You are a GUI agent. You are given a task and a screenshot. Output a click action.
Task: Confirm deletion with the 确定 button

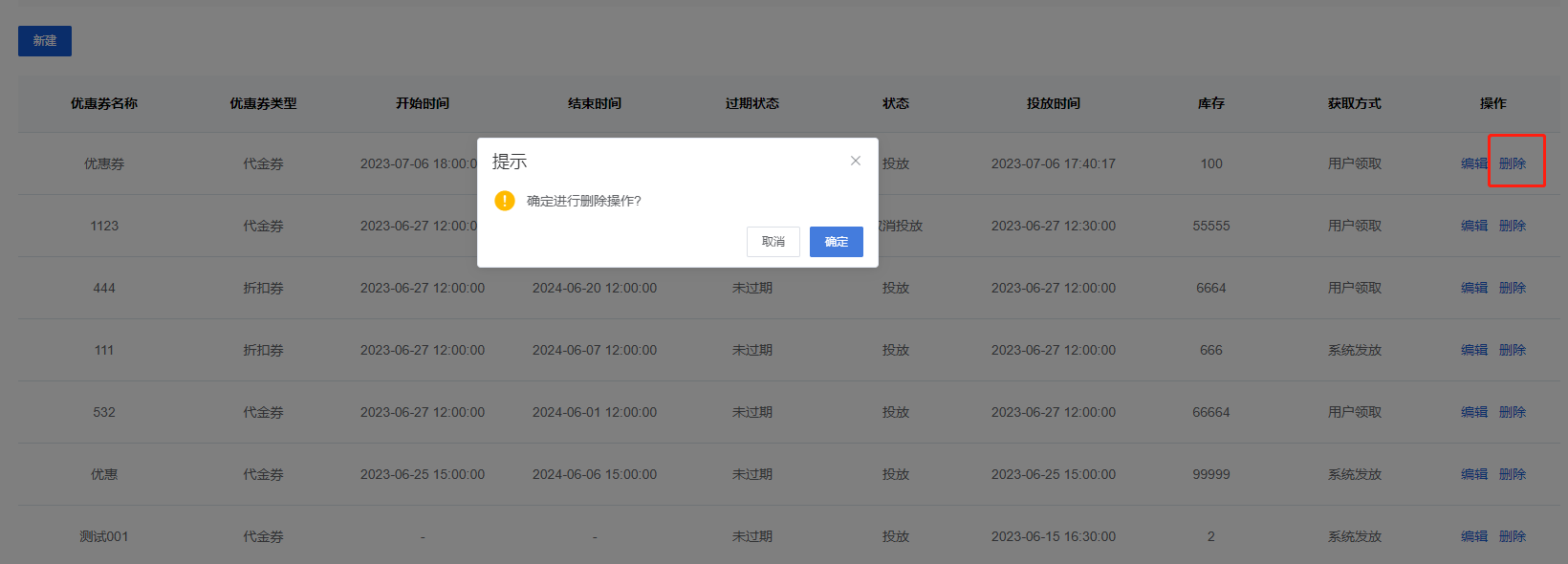point(837,242)
